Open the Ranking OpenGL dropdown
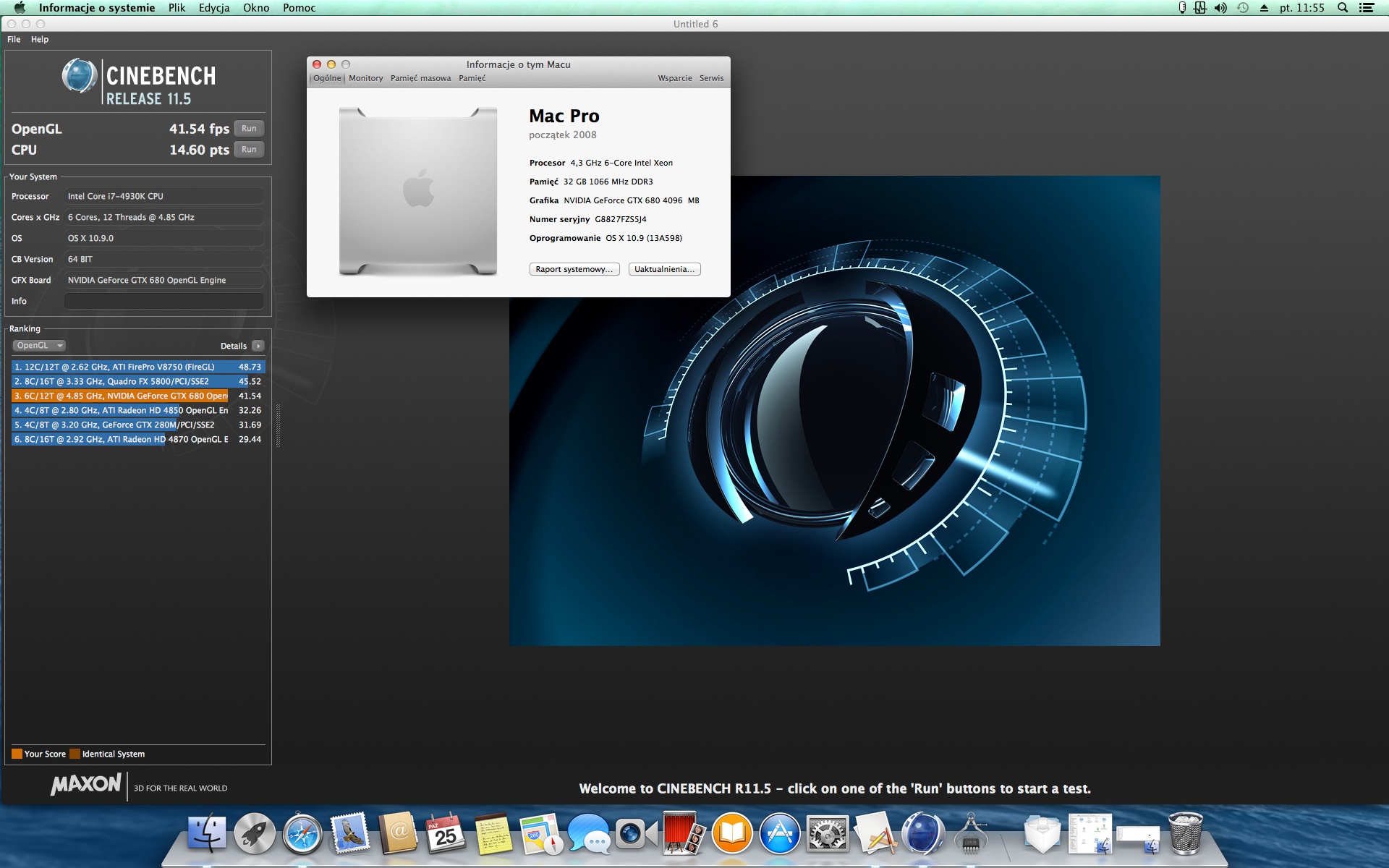This screenshot has height=868, width=1389. [x=39, y=346]
